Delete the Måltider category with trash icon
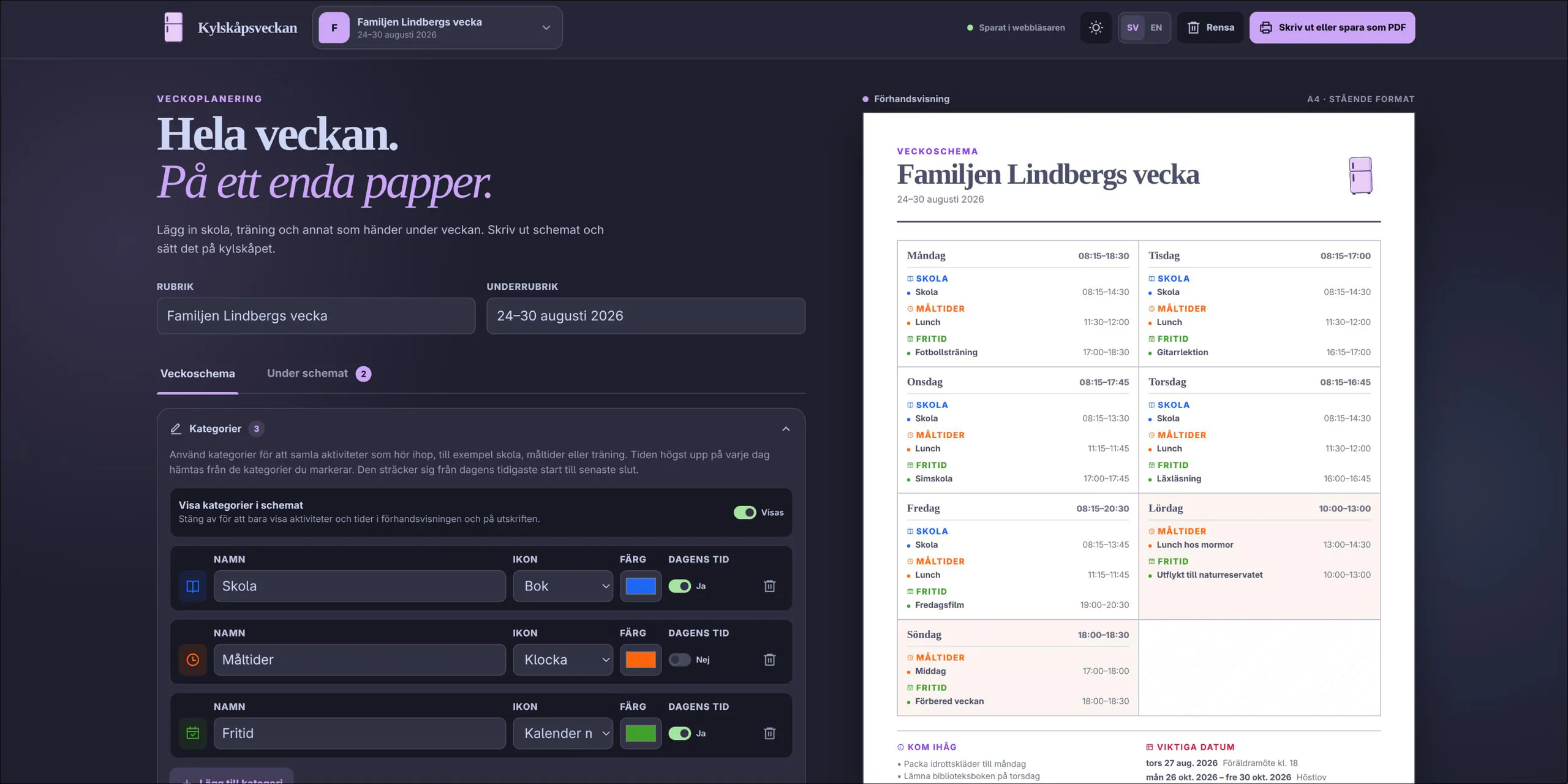 [x=770, y=660]
